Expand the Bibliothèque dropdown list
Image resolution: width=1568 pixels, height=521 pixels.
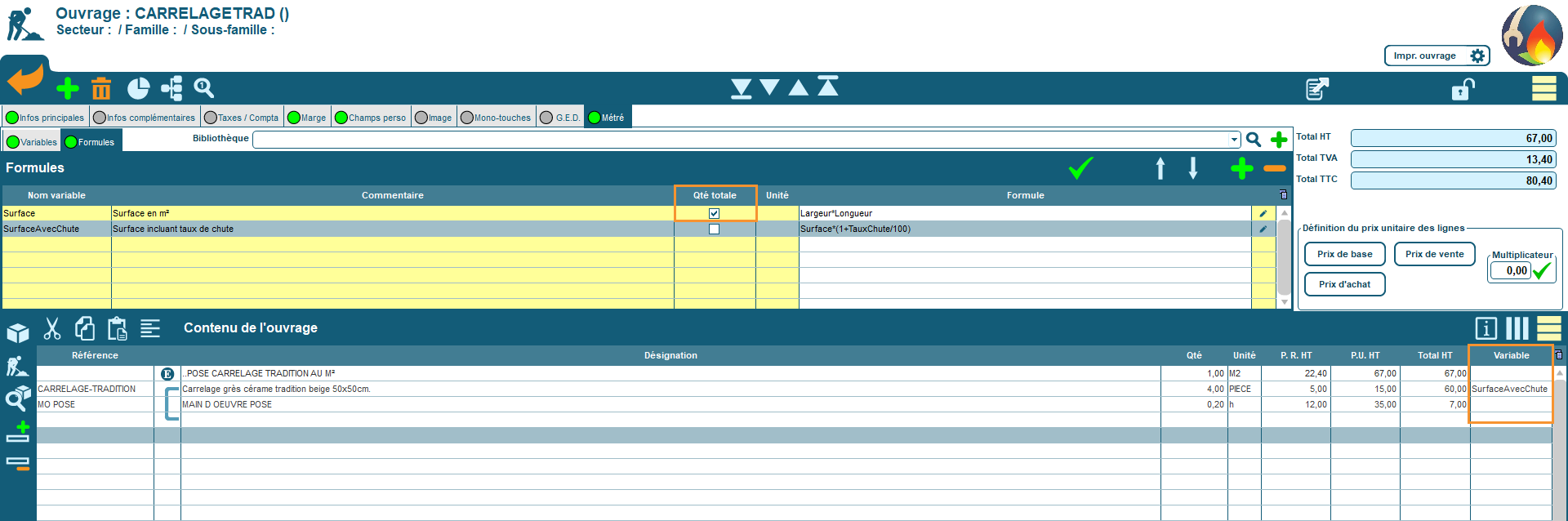[x=1234, y=140]
